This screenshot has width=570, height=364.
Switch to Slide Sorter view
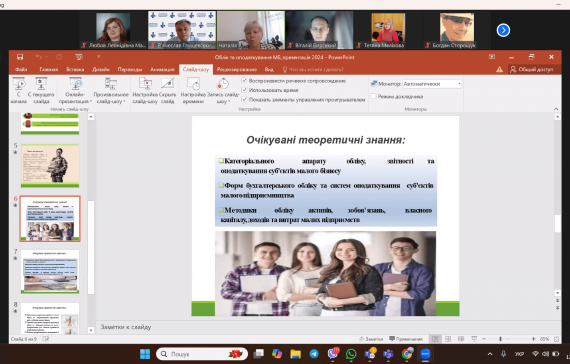(x=448, y=339)
